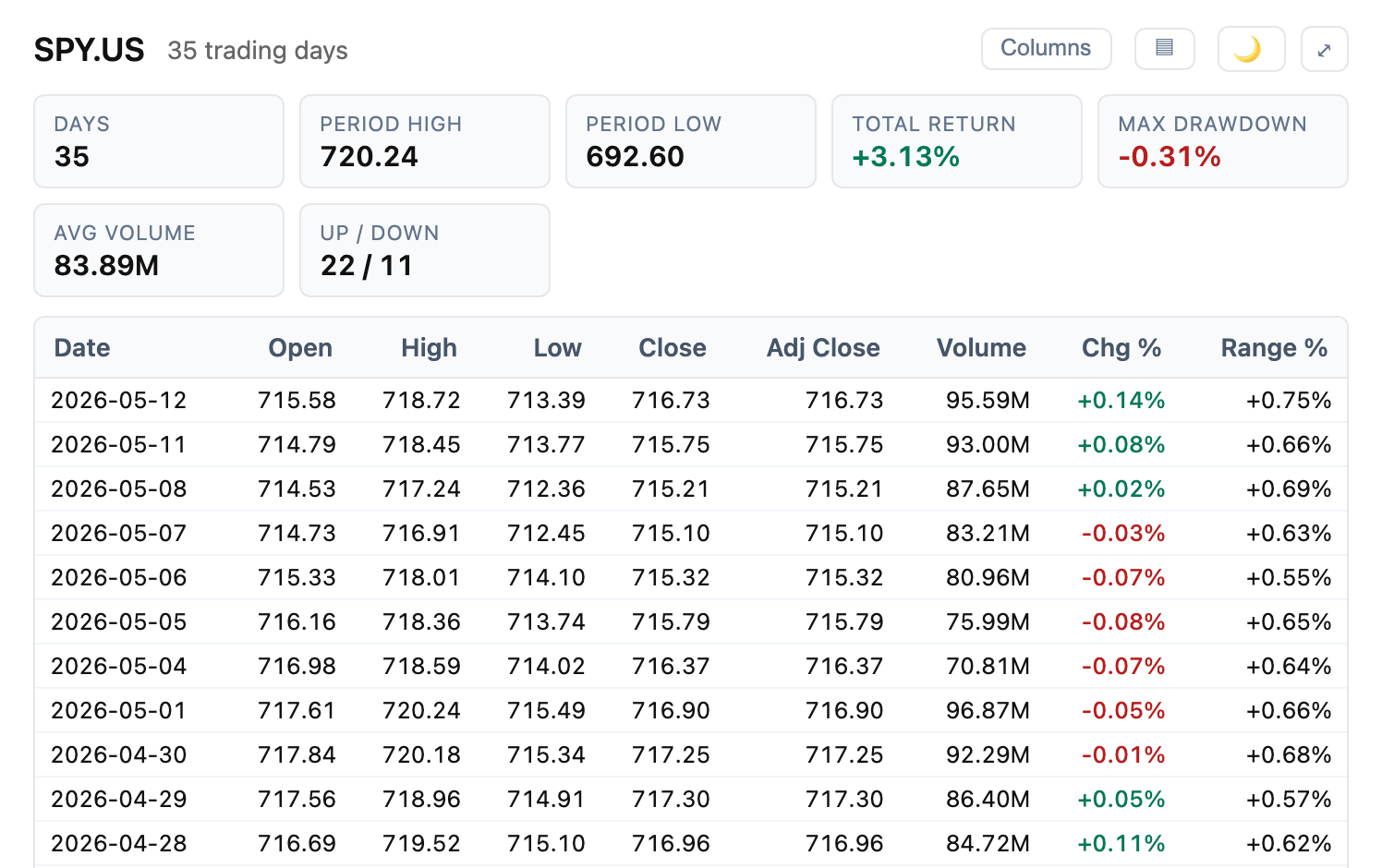The image size is (1382, 868).
Task: Click the open price 716.98
Action: [297, 666]
